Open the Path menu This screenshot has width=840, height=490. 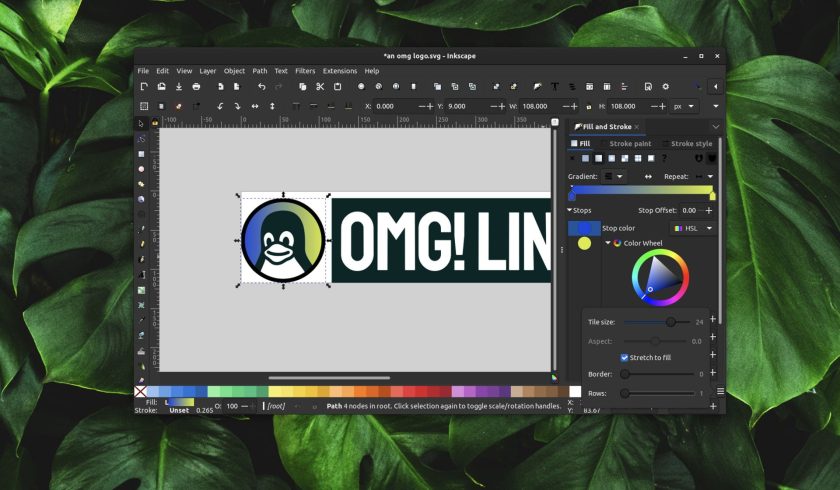[260, 71]
